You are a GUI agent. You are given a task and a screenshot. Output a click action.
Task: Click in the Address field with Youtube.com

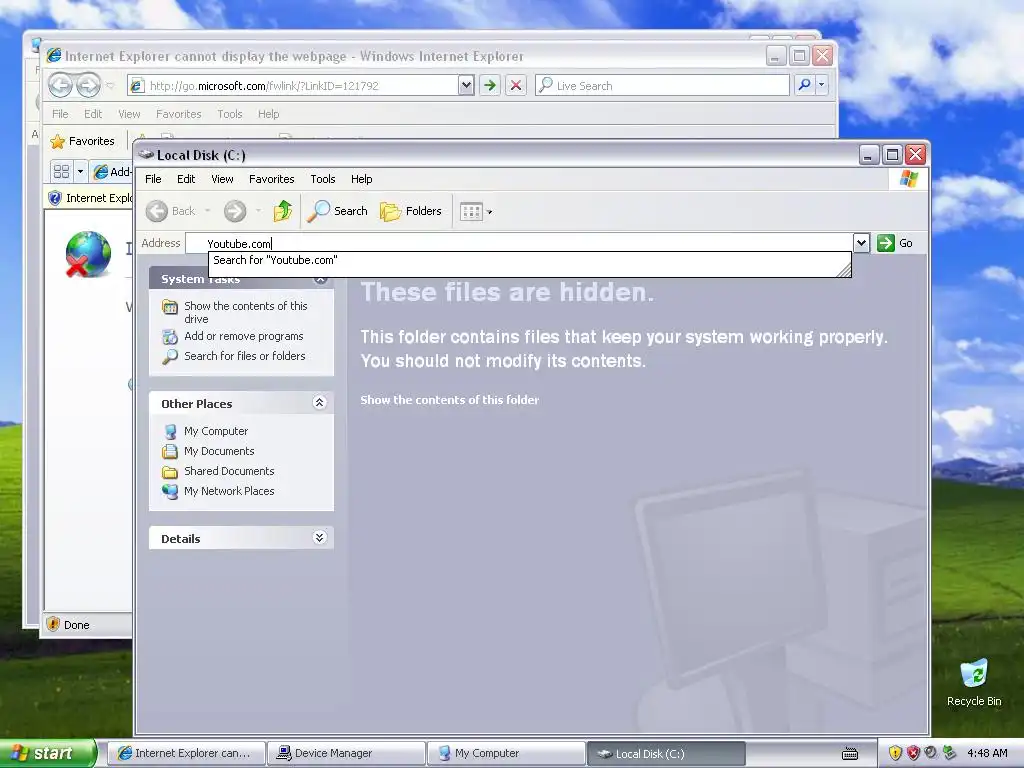[519, 243]
